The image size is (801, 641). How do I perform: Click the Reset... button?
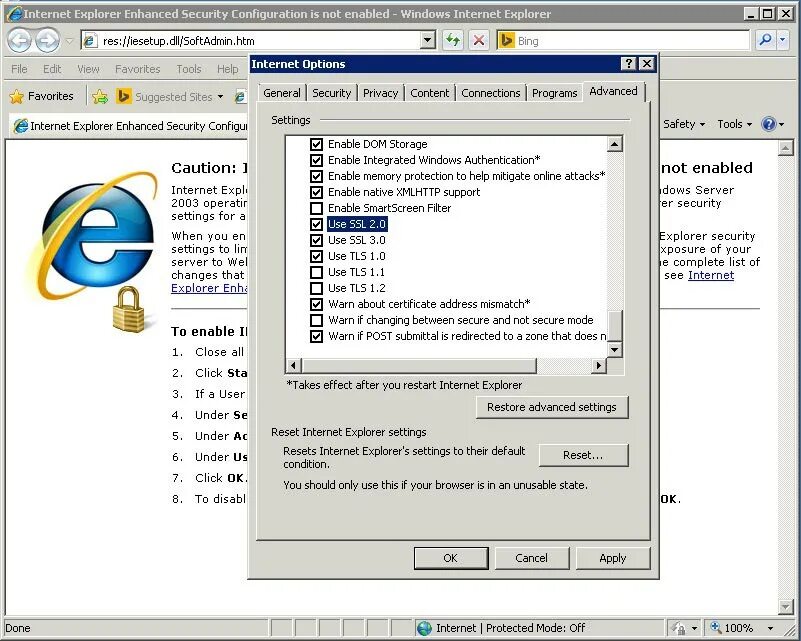pyautogui.click(x=583, y=455)
